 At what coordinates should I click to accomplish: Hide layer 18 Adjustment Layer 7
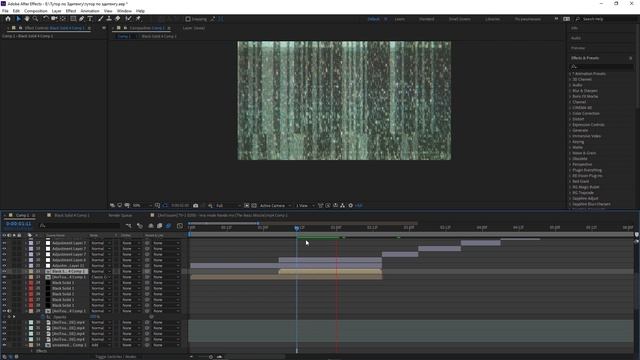coord(4,249)
